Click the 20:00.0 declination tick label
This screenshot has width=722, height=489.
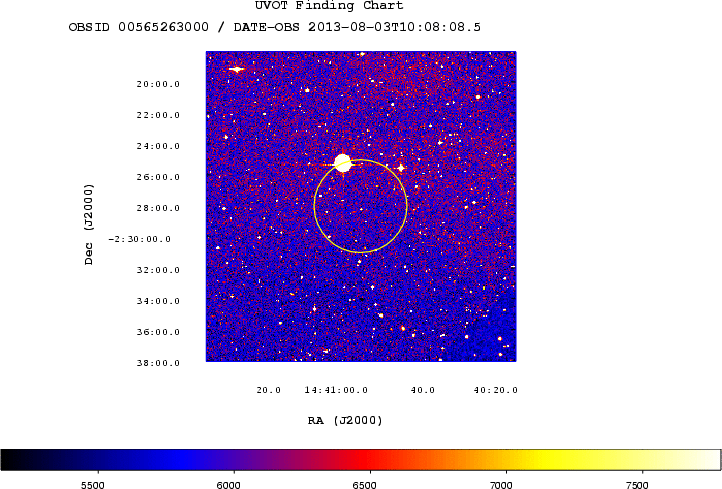click(158, 84)
